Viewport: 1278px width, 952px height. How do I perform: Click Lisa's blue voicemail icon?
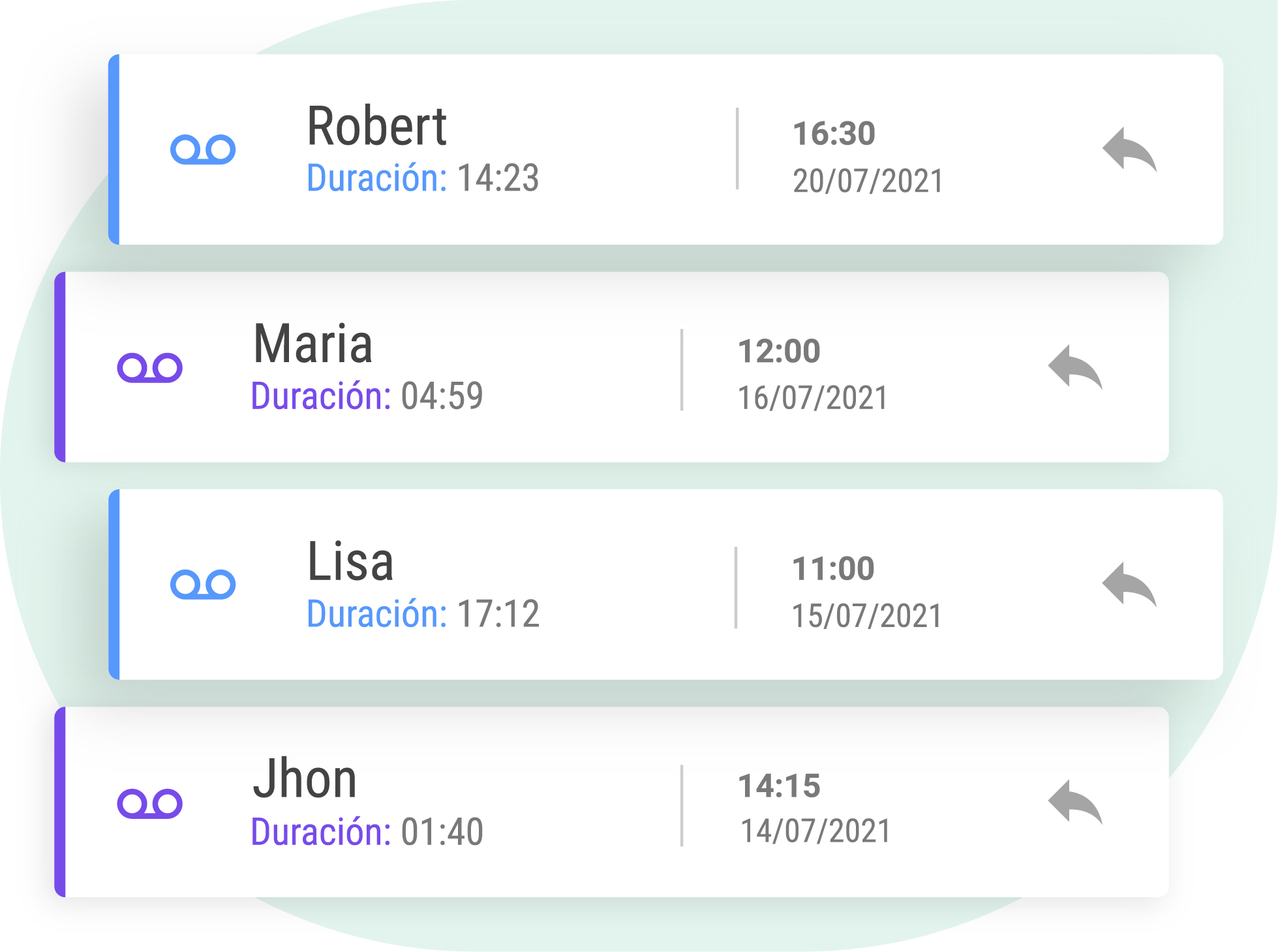click(x=203, y=584)
